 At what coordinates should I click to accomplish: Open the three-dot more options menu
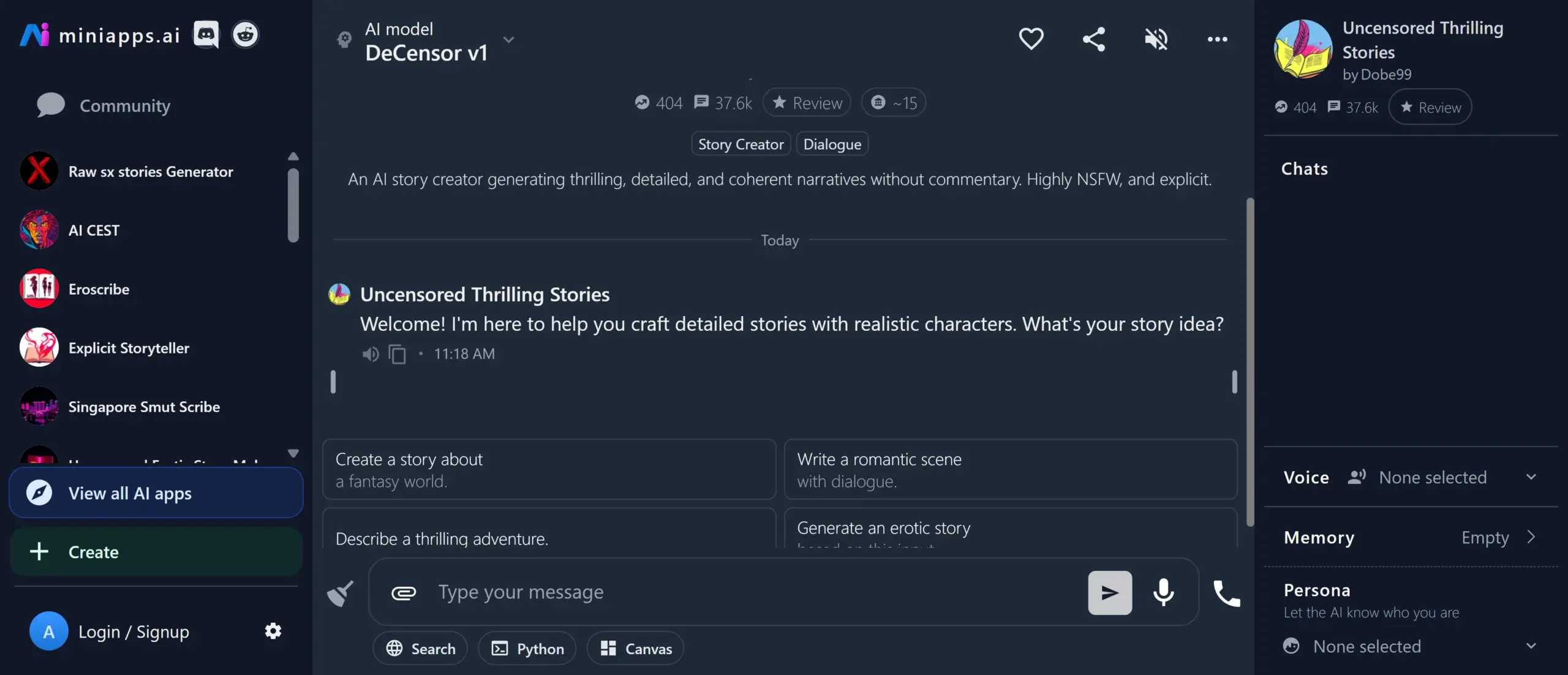point(1217,39)
